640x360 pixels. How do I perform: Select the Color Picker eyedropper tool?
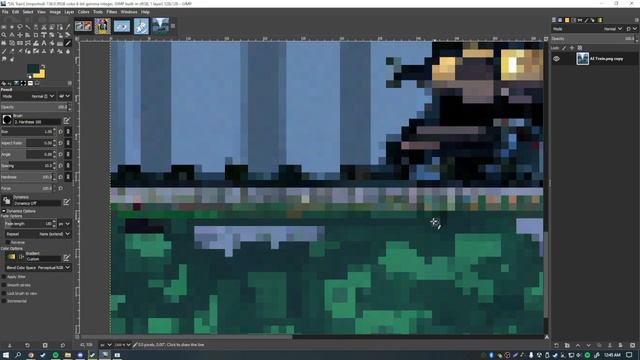coord(68,27)
